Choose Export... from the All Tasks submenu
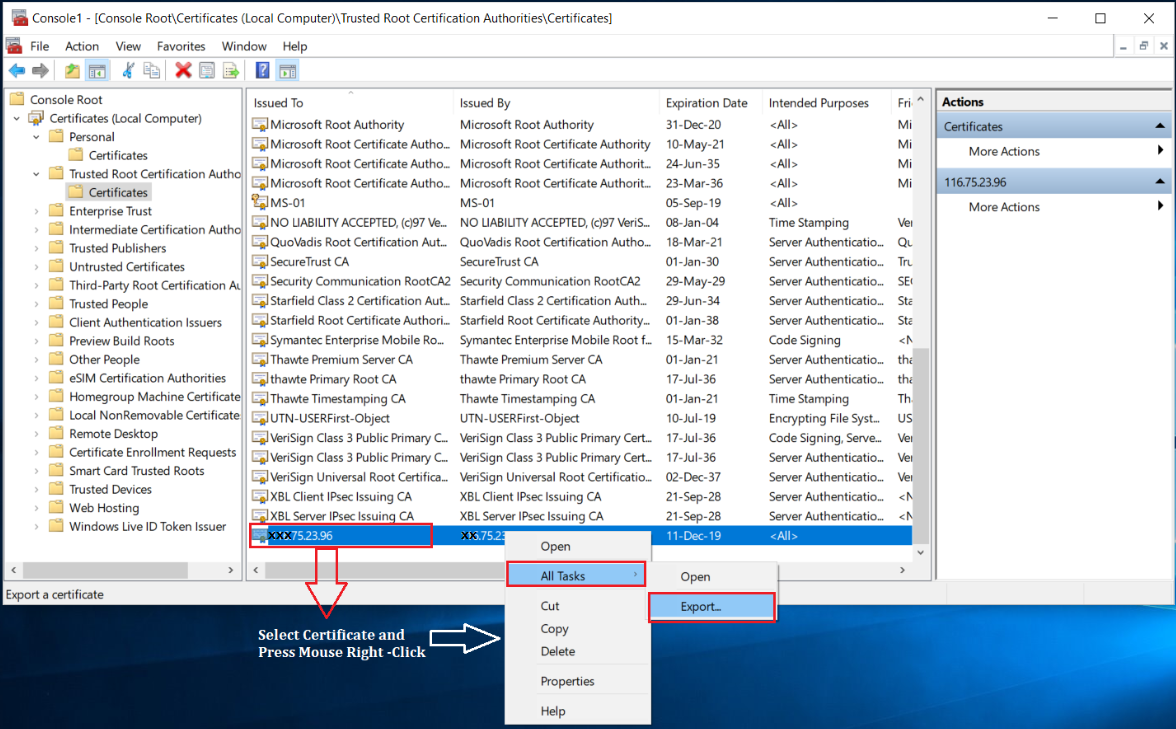Viewport: 1176px width, 729px height. [x=712, y=607]
